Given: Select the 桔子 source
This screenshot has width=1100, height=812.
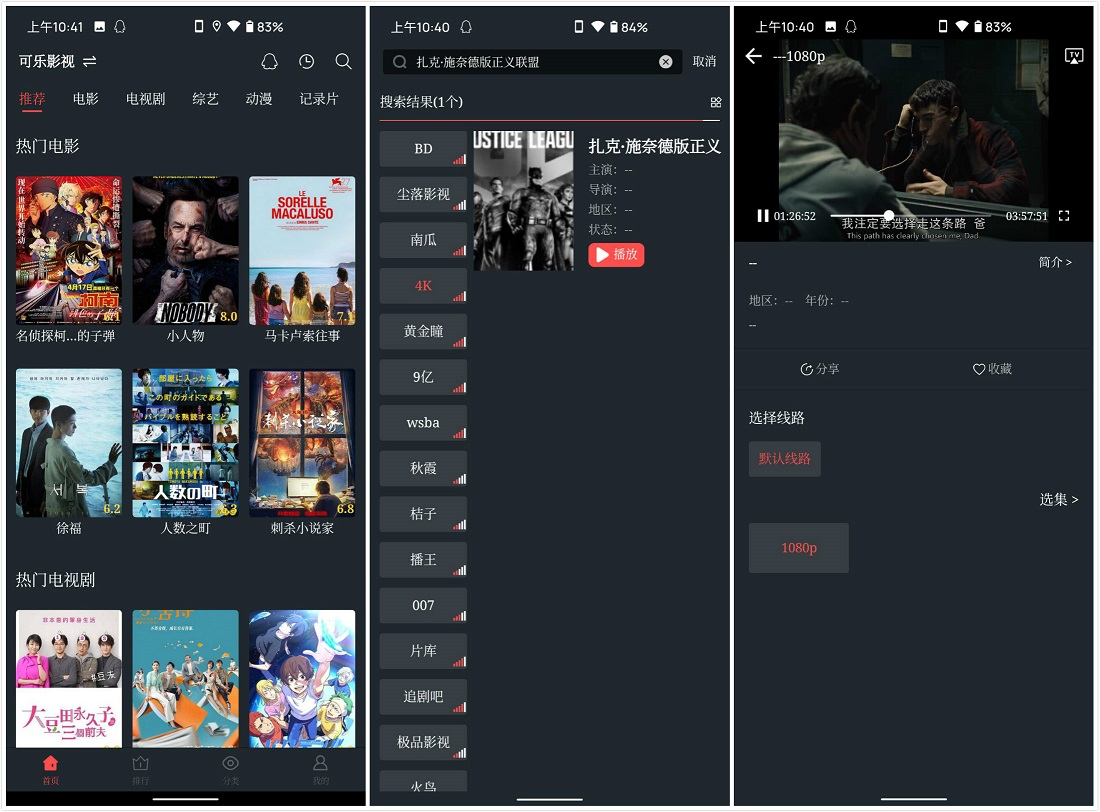Looking at the screenshot, I should pyautogui.click(x=423, y=514).
